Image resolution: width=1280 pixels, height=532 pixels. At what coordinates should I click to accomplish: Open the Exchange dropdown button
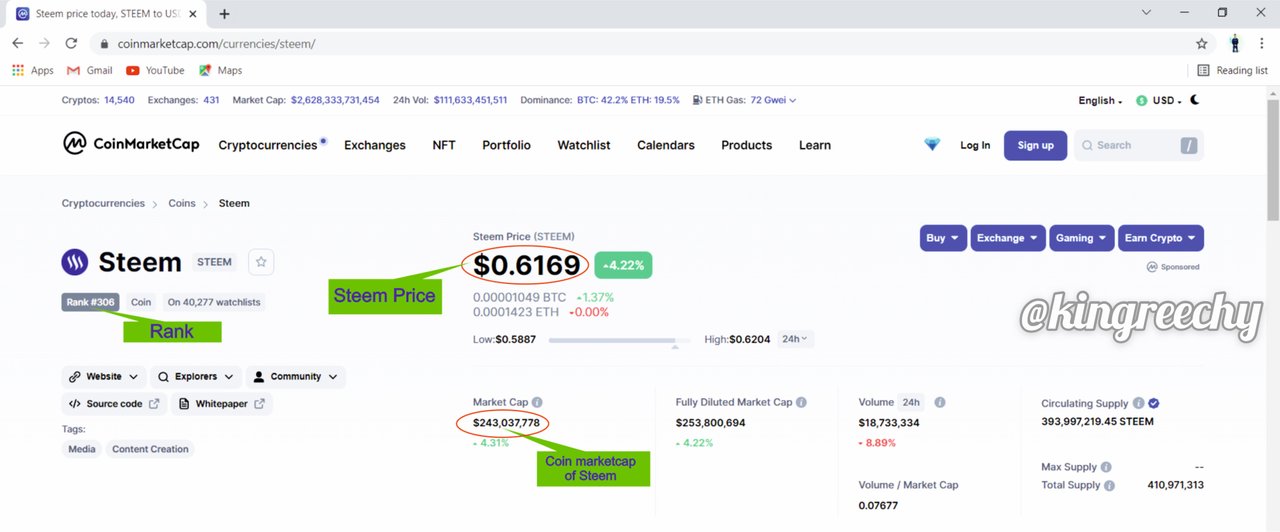coord(1008,238)
